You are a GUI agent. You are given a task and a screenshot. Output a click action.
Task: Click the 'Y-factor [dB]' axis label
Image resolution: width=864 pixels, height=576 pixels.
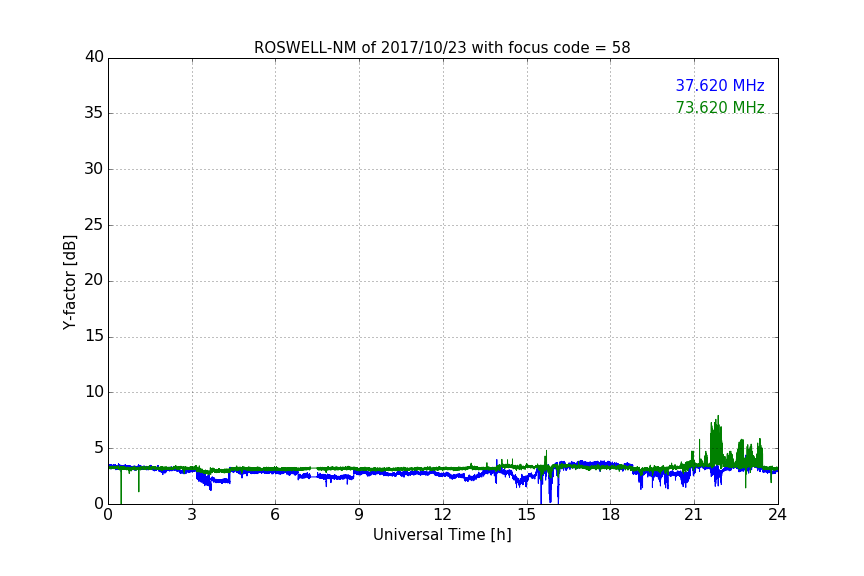pyautogui.click(x=70, y=282)
